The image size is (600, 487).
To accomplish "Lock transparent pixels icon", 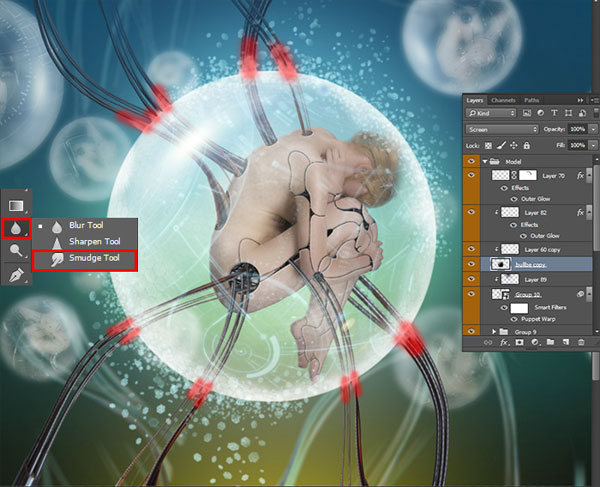I will (488, 146).
